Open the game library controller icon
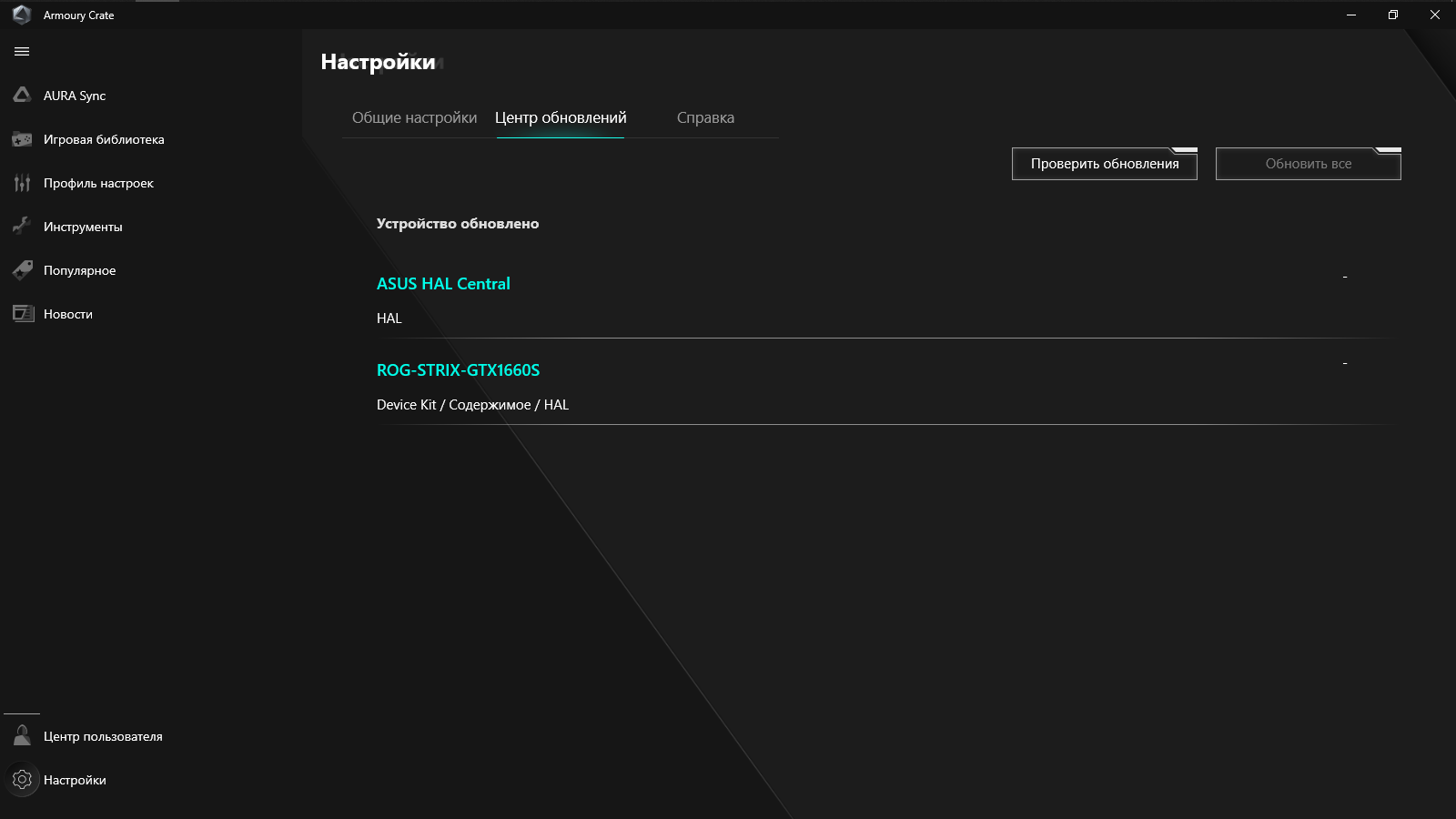The width and height of the screenshot is (1456, 819). coord(22,139)
